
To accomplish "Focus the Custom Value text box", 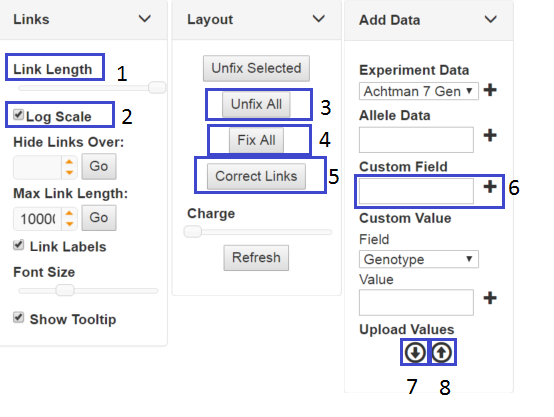I will tap(416, 303).
